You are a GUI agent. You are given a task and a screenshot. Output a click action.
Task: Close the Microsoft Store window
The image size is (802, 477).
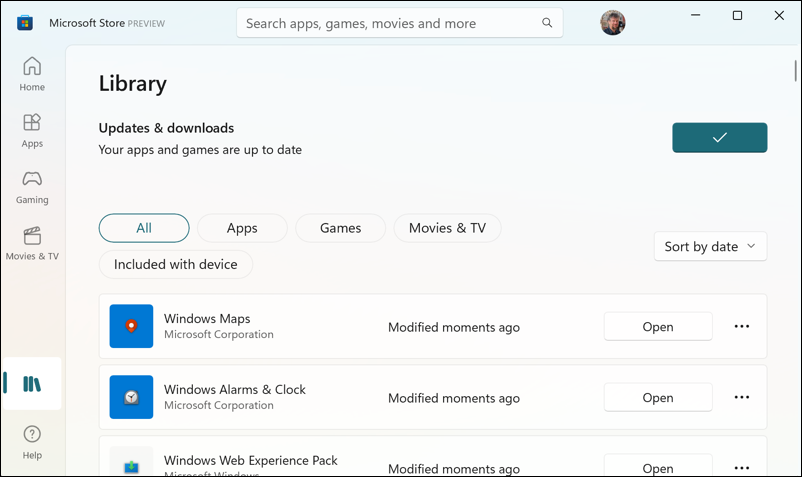779,15
